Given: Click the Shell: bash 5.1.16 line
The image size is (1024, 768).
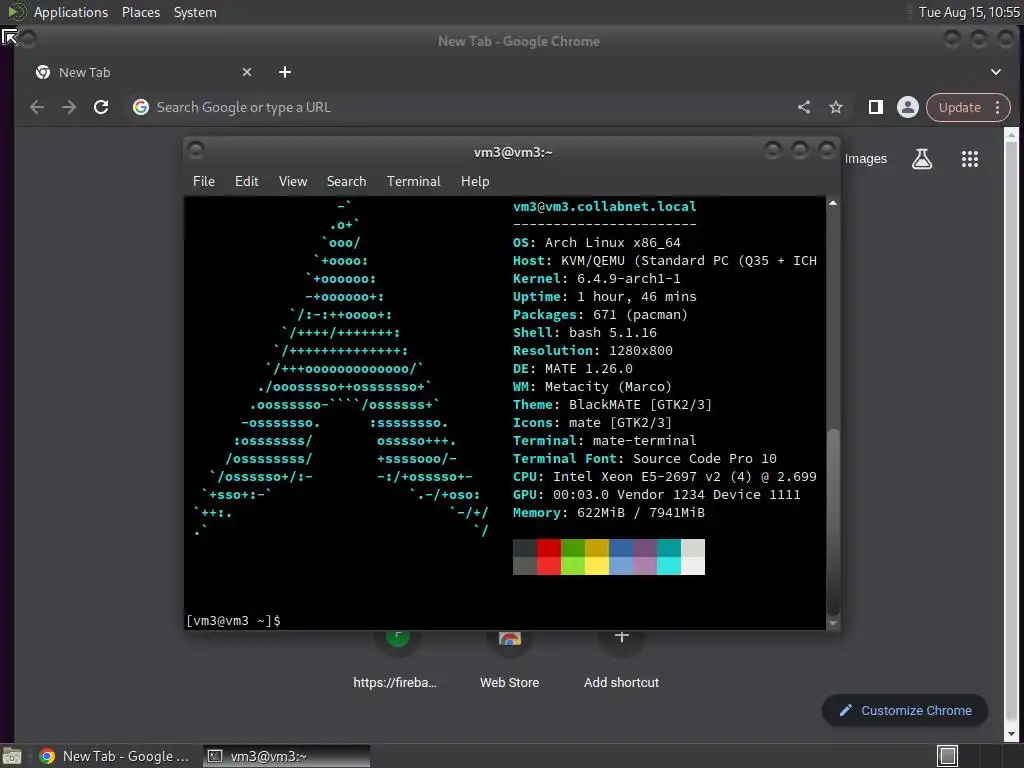Looking at the screenshot, I should [x=584, y=332].
